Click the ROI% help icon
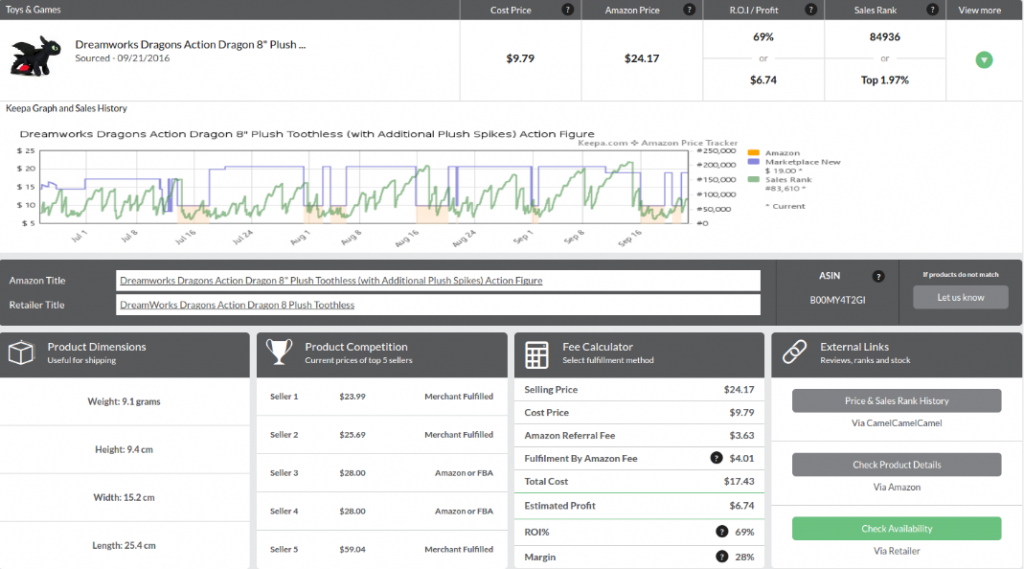The image size is (1024, 569). click(722, 532)
